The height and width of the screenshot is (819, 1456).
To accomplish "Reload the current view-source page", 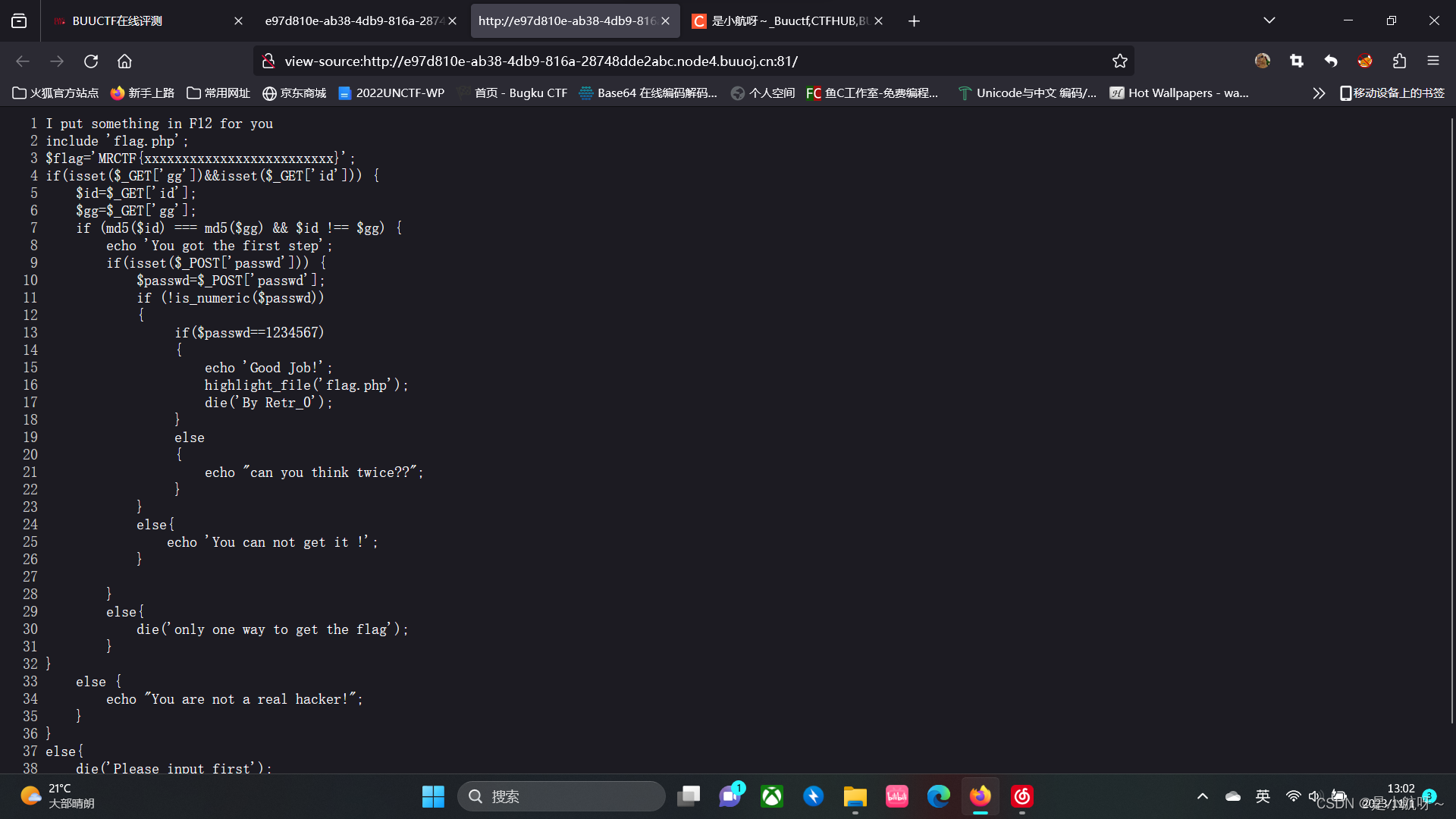I will click(91, 61).
